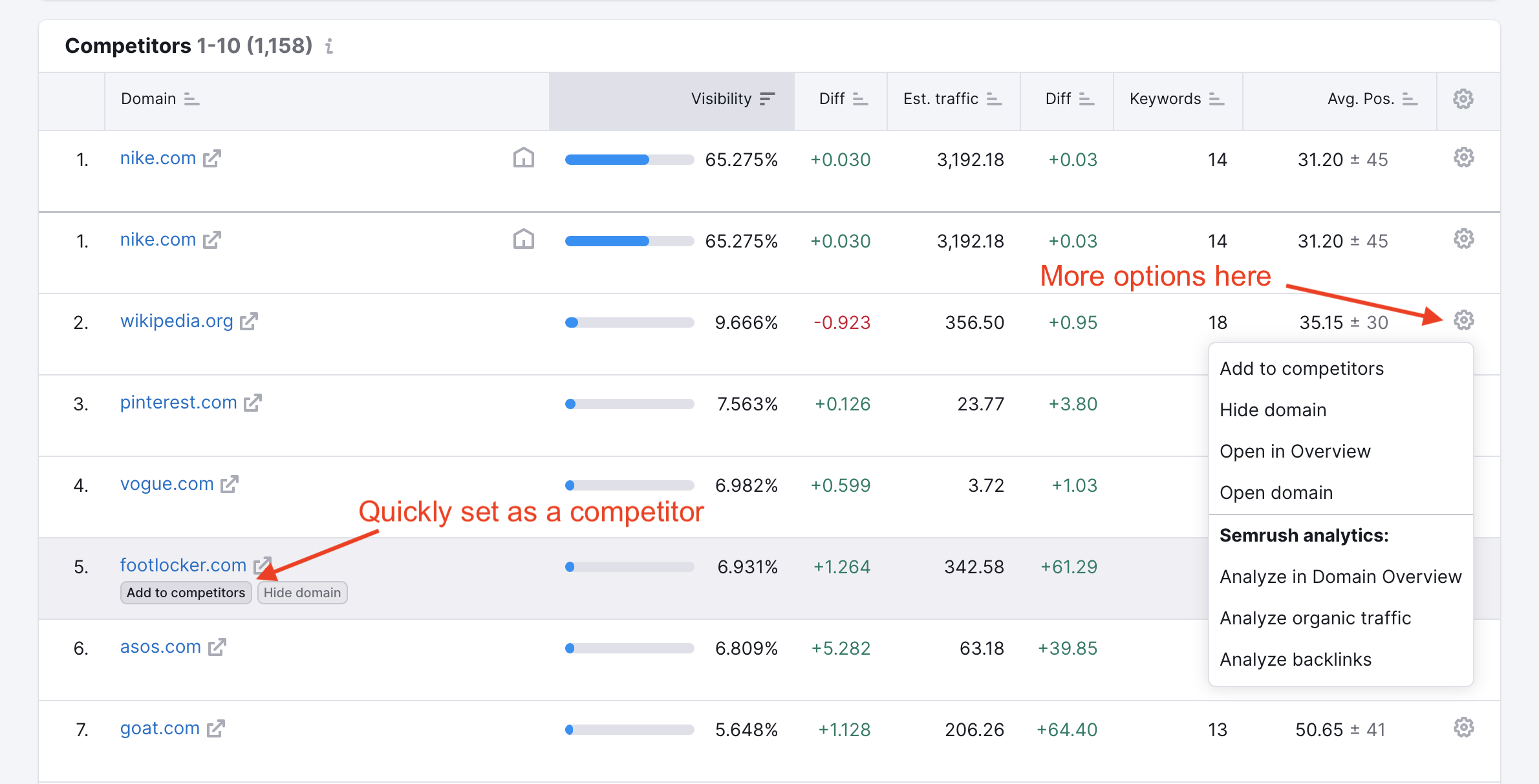Click Hide domain button under footlocker.com
The width and height of the screenshot is (1539, 784).
click(302, 593)
